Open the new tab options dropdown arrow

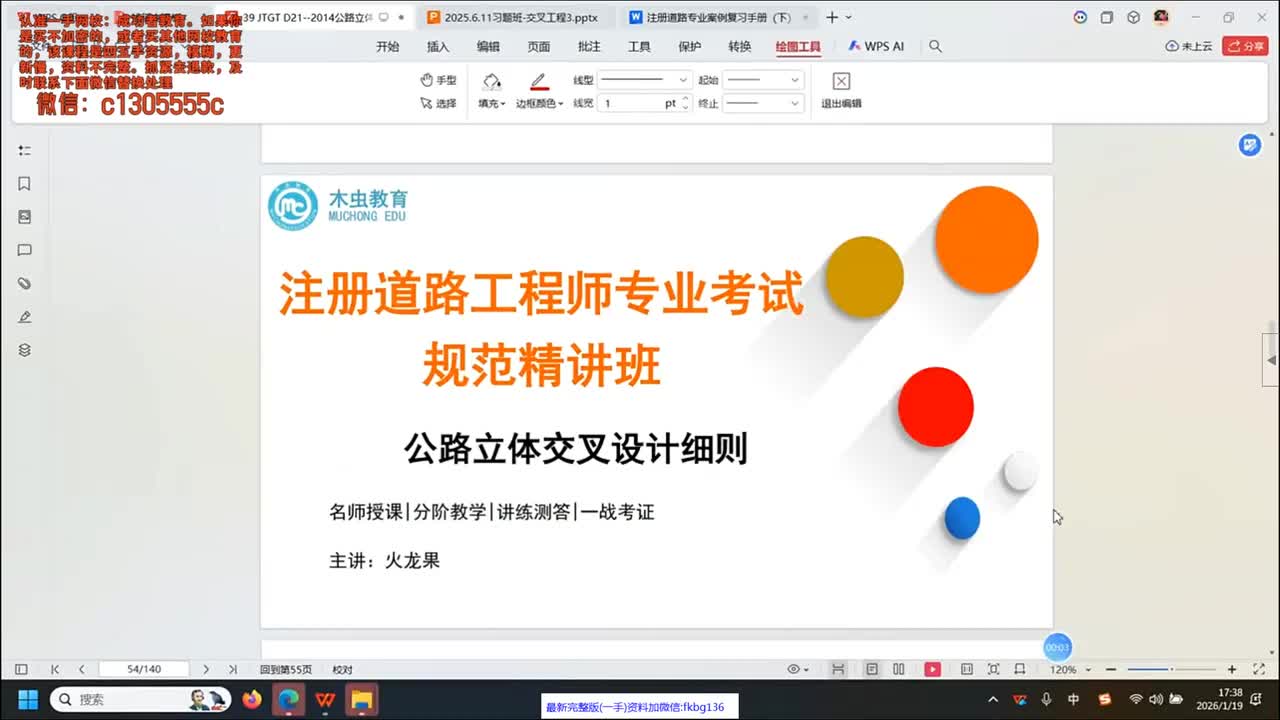click(x=849, y=17)
